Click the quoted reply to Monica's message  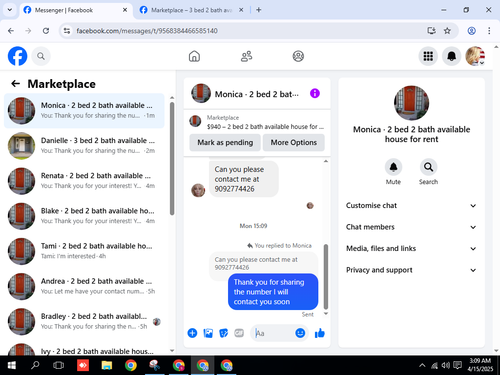click(263, 263)
